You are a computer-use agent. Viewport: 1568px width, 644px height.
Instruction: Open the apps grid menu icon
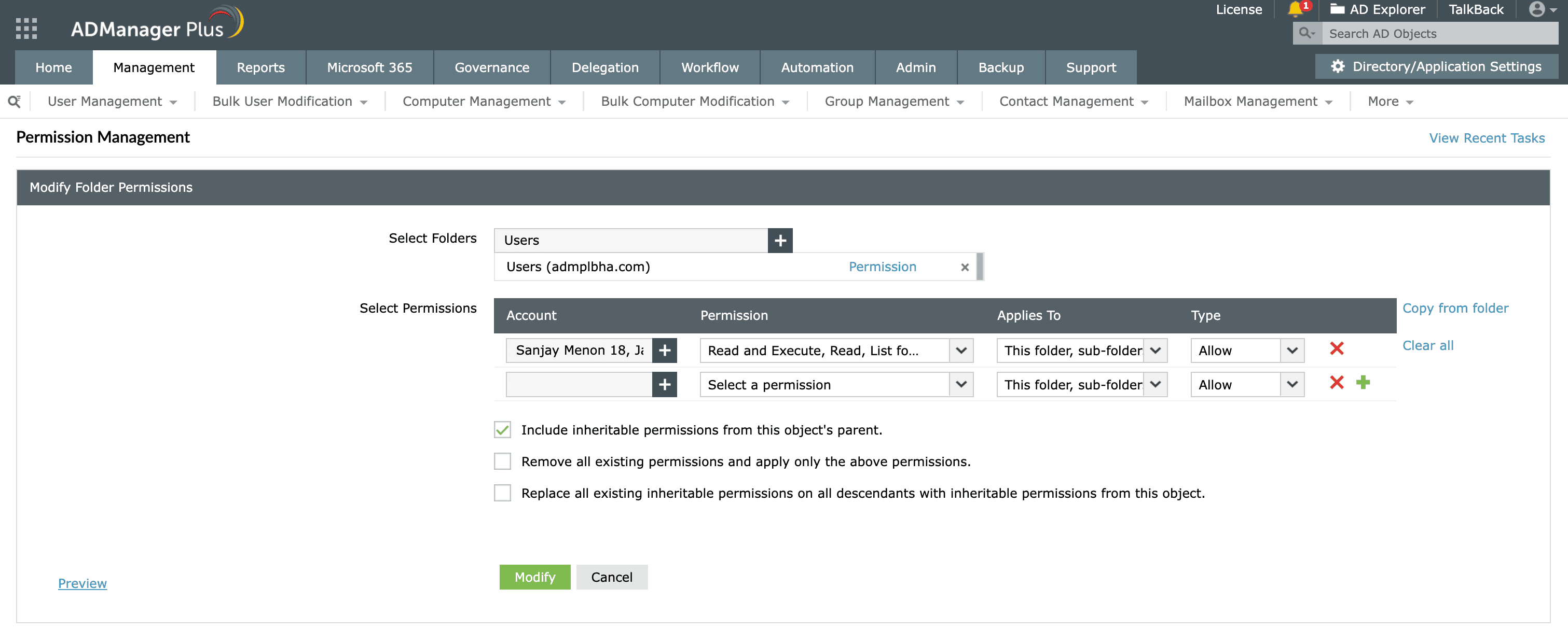tap(26, 29)
